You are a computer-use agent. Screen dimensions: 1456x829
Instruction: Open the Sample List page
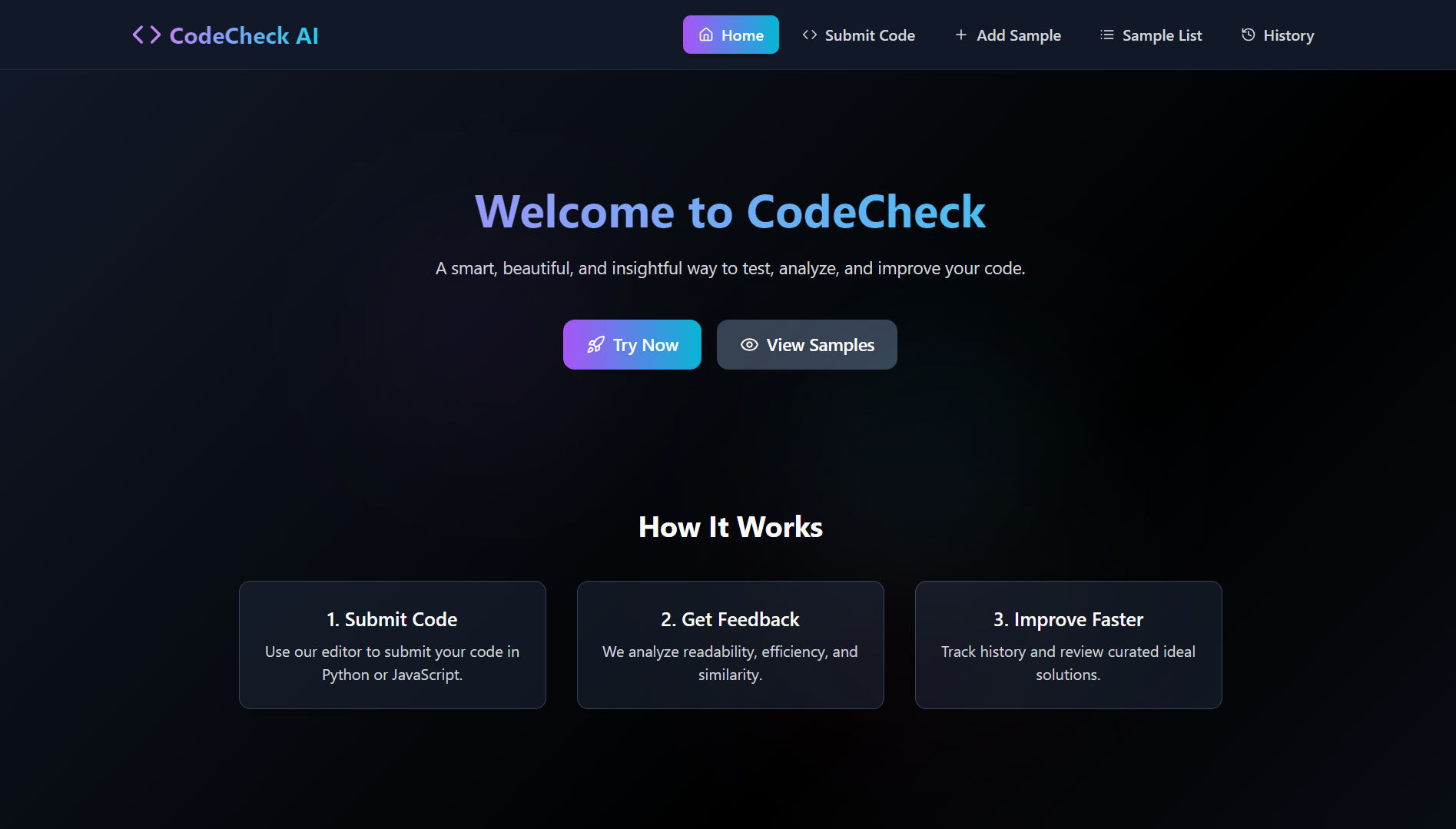click(x=1150, y=35)
